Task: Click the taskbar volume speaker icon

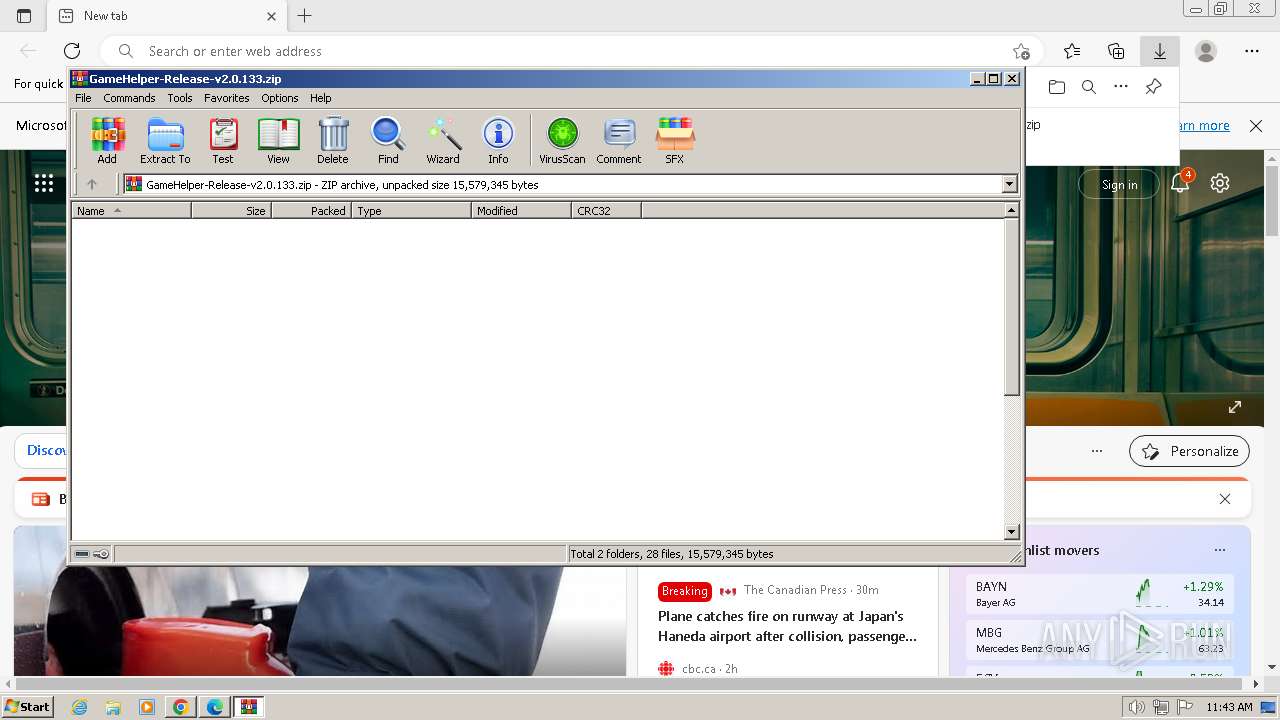Action: [x=1137, y=707]
